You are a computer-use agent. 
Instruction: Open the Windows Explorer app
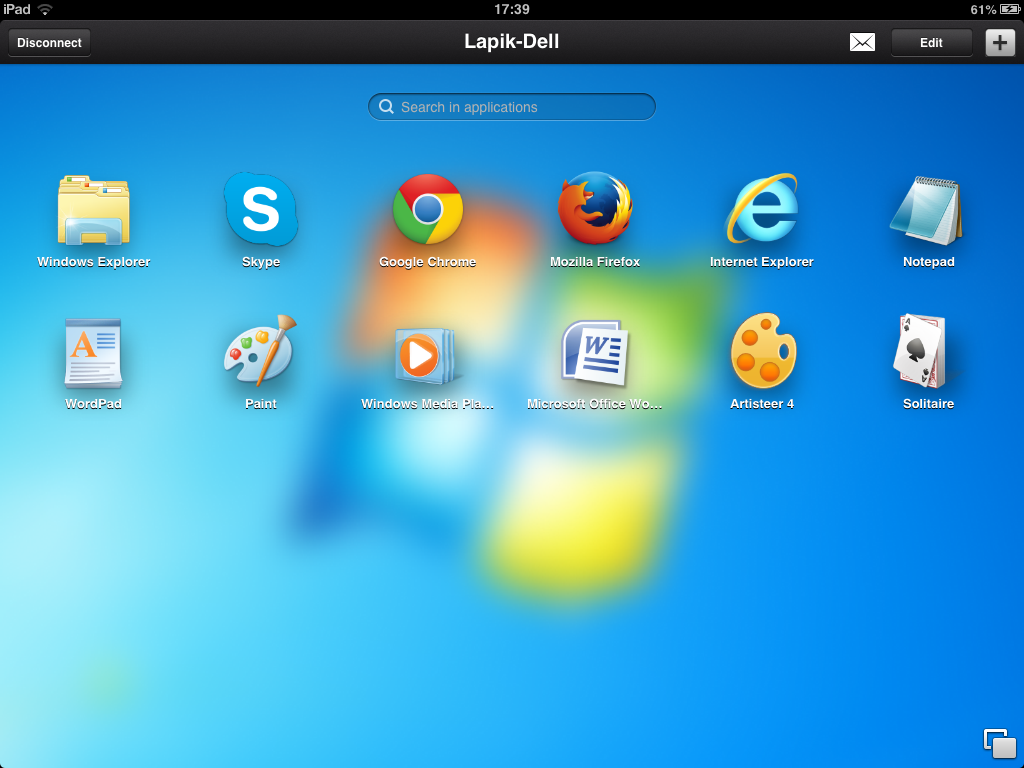tap(94, 211)
